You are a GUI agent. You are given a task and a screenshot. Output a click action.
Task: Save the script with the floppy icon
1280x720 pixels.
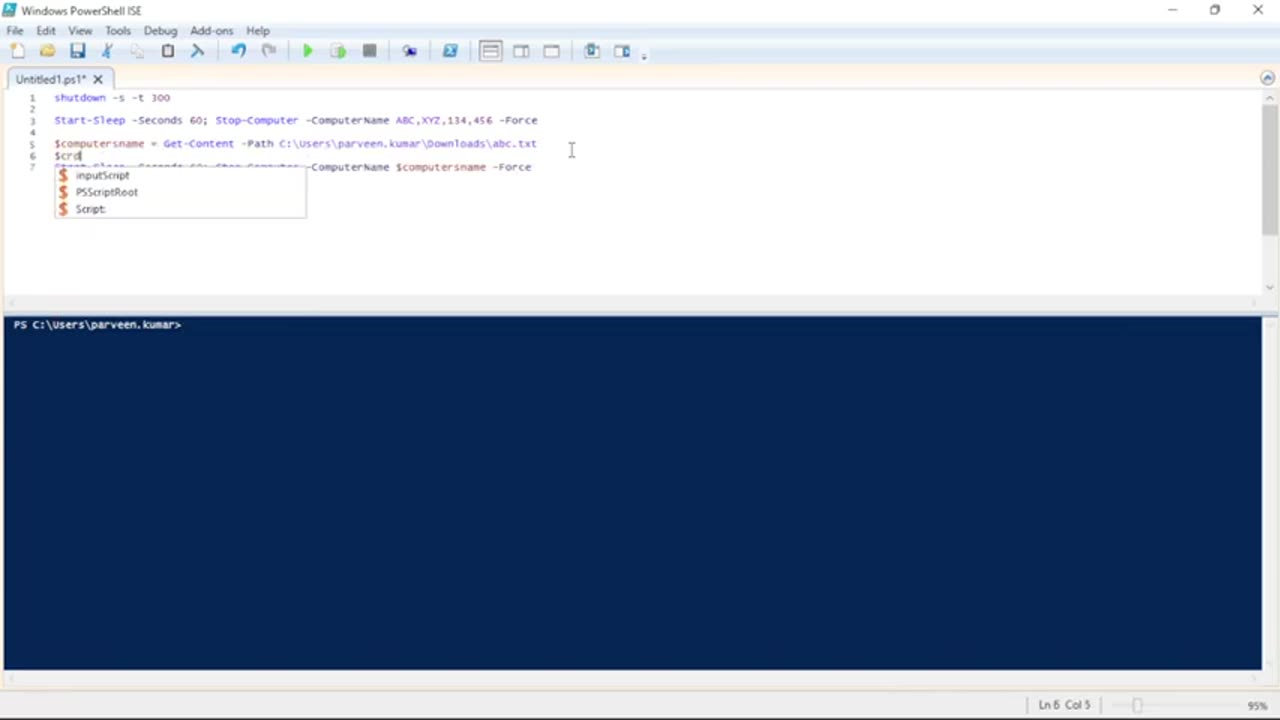tap(77, 51)
